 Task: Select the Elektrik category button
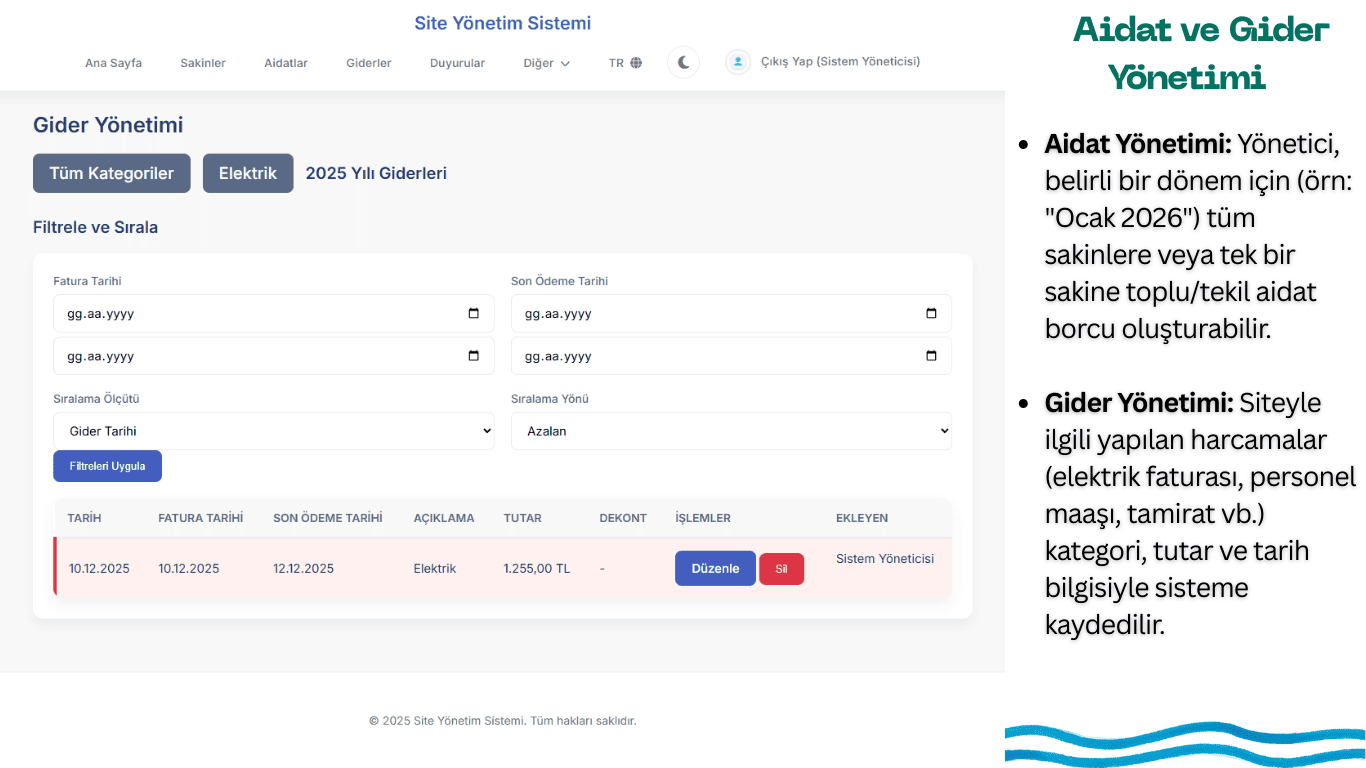[248, 173]
